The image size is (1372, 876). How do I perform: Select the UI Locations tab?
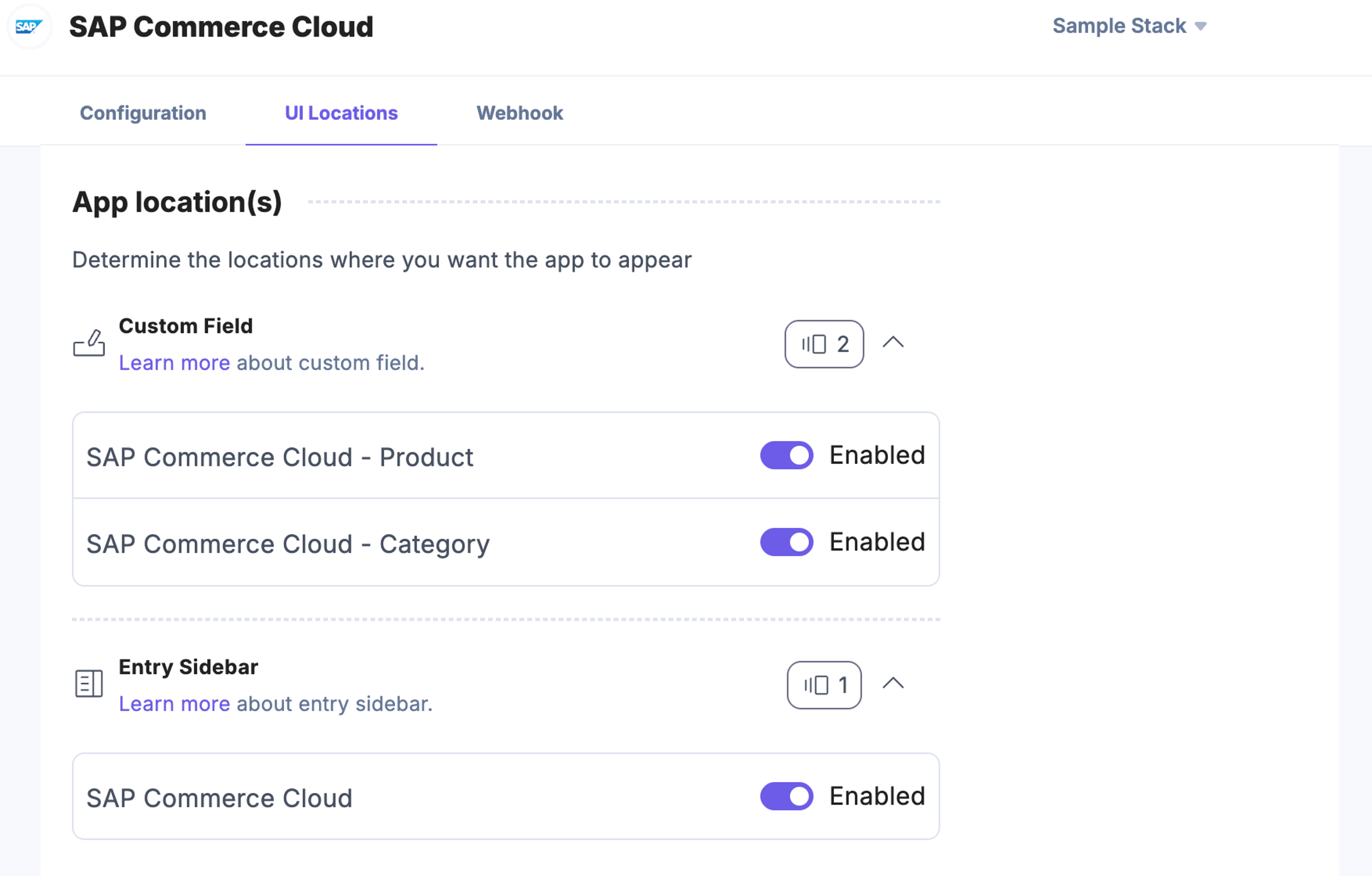[x=341, y=113]
